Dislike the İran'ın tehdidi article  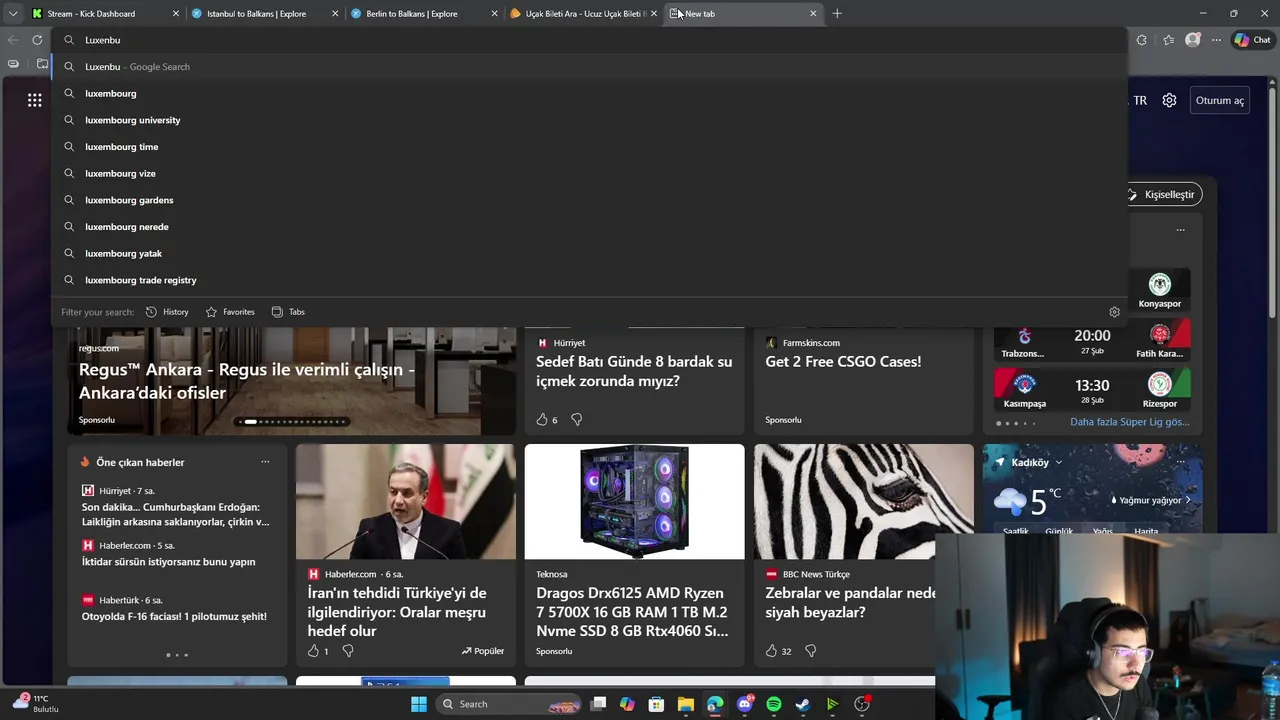(347, 651)
